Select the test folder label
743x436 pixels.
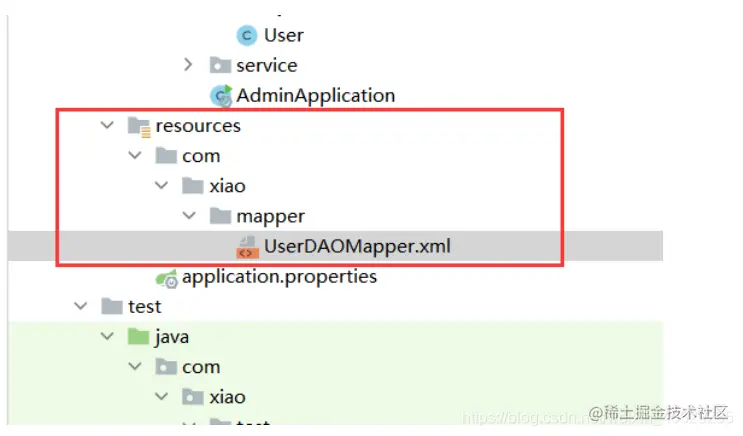tap(145, 307)
